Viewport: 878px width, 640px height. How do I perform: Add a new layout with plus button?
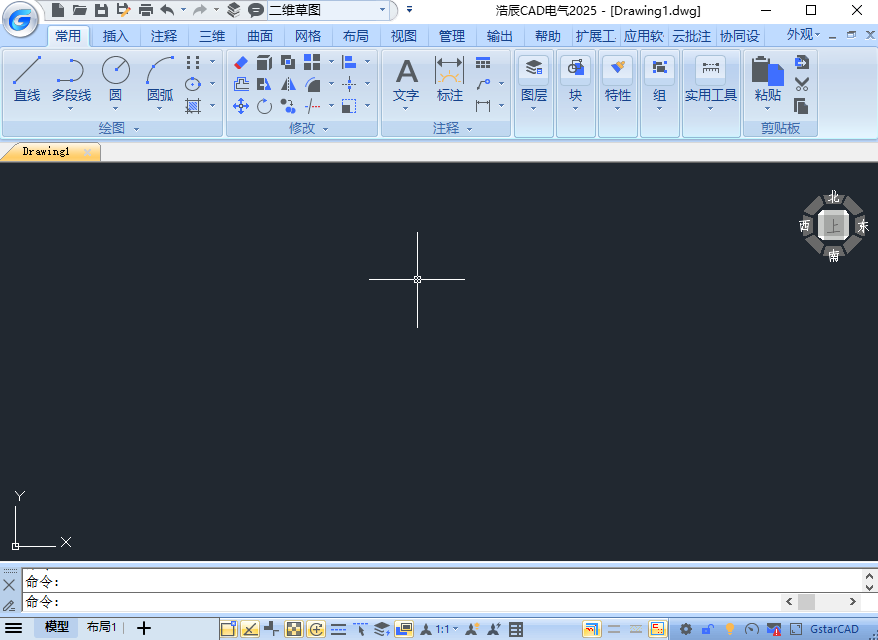(x=144, y=628)
